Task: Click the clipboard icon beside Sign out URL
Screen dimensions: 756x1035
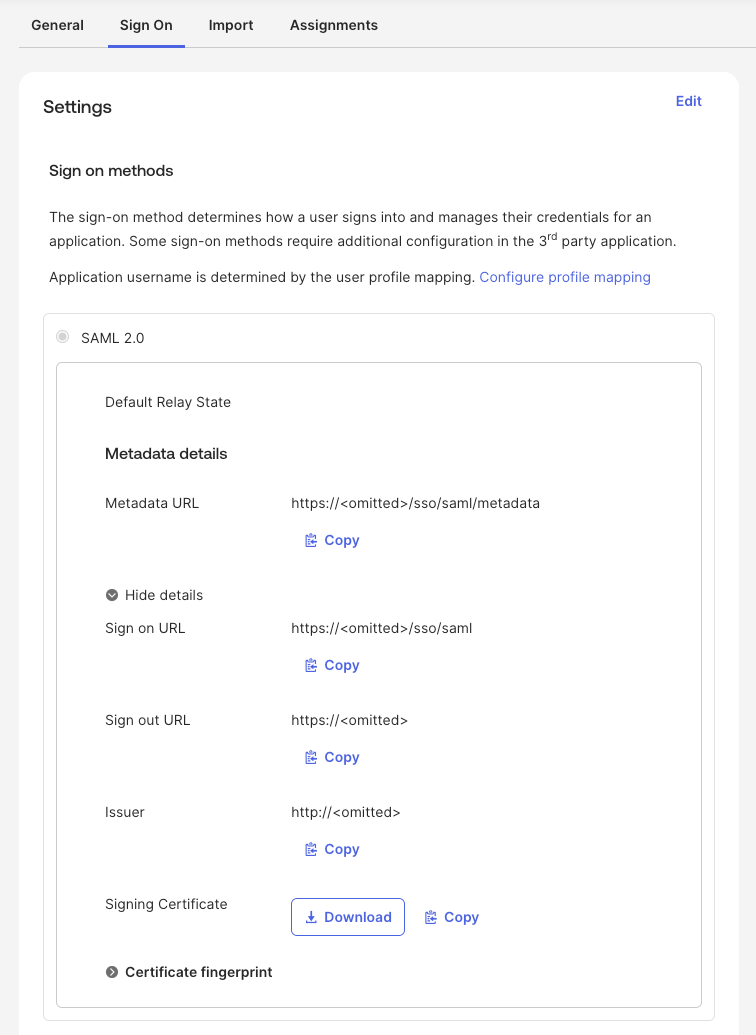Action: tap(311, 757)
